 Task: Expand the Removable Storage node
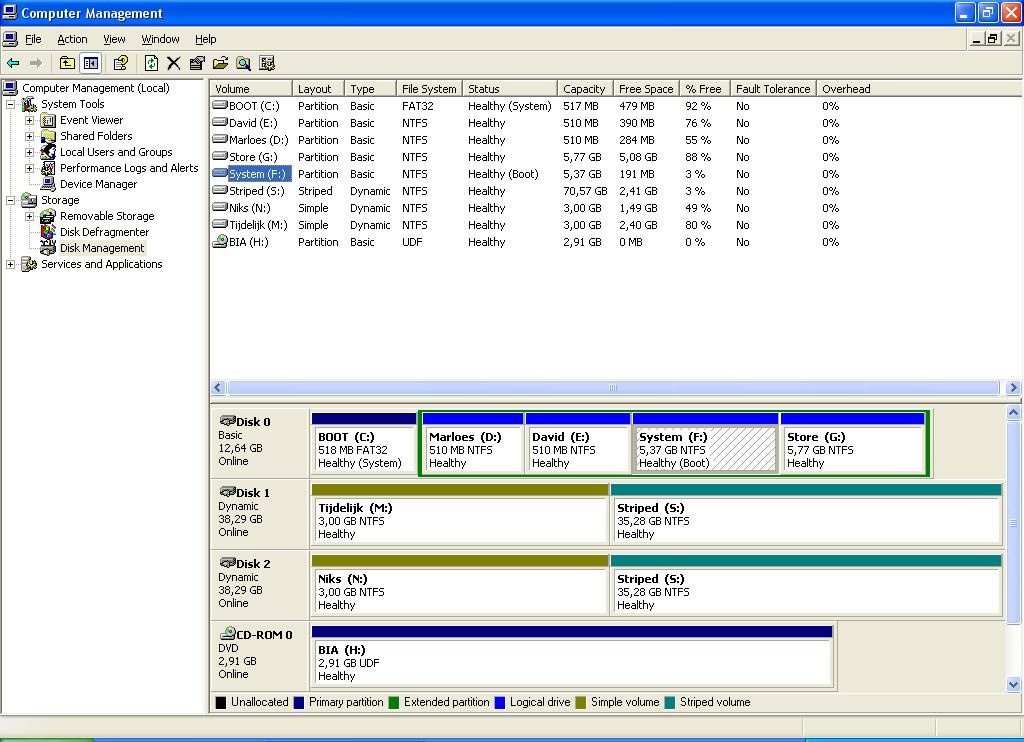coord(29,216)
